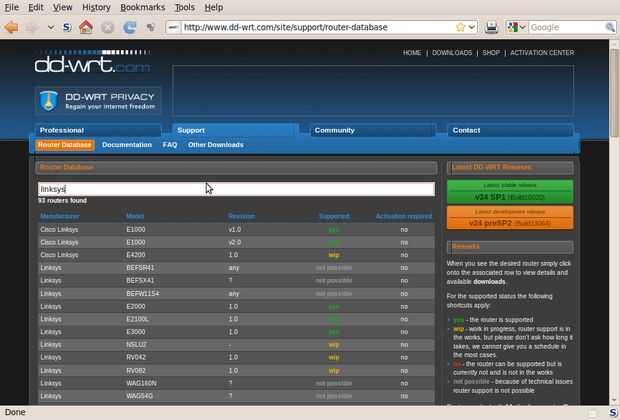The image size is (620, 420).
Task: Click the search magnifier icon
Action: (610, 27)
